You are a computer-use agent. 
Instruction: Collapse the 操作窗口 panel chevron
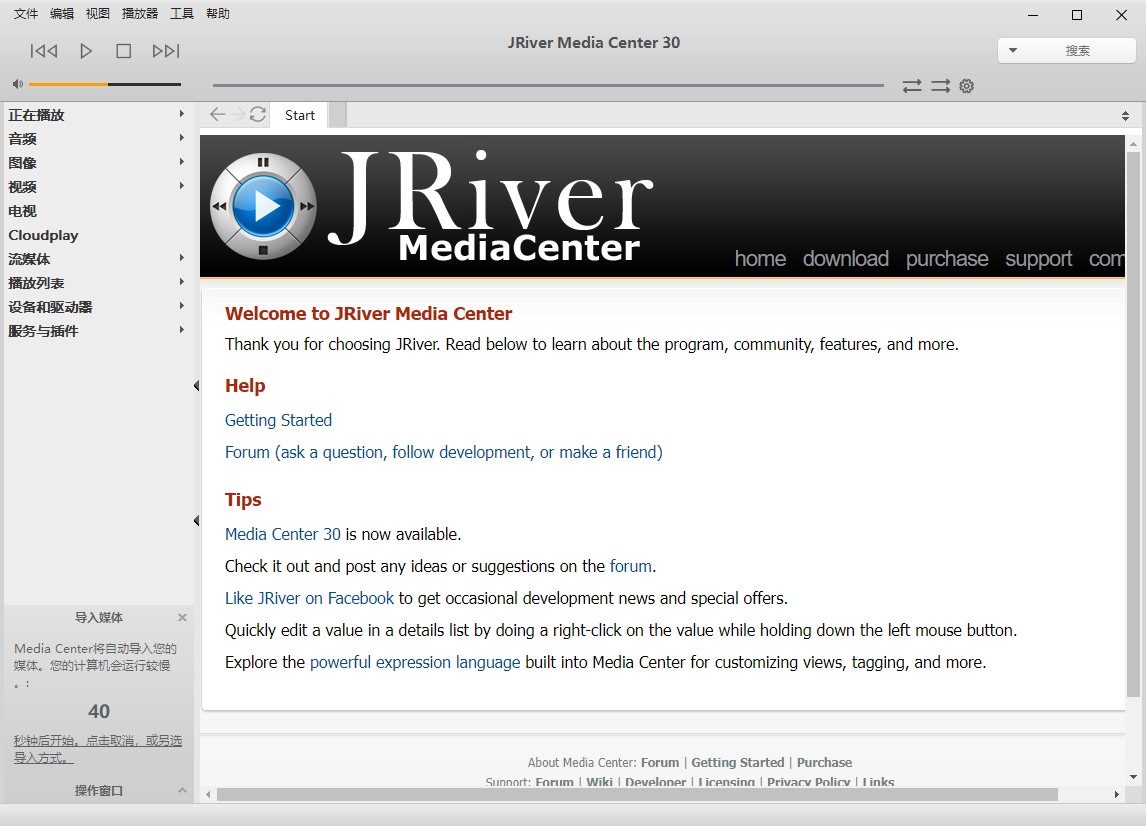182,790
